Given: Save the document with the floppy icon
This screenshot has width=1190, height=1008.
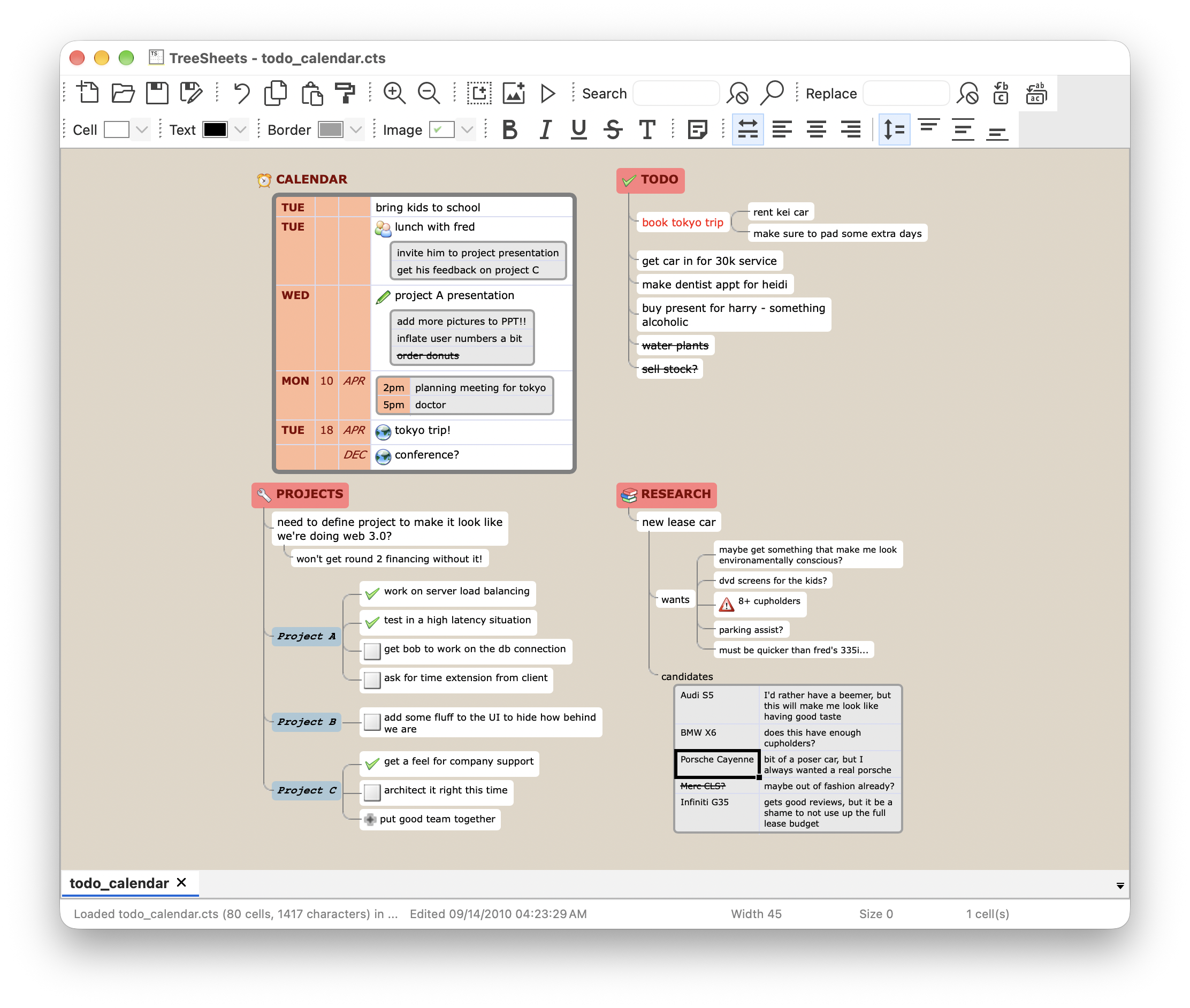Looking at the screenshot, I should (157, 93).
